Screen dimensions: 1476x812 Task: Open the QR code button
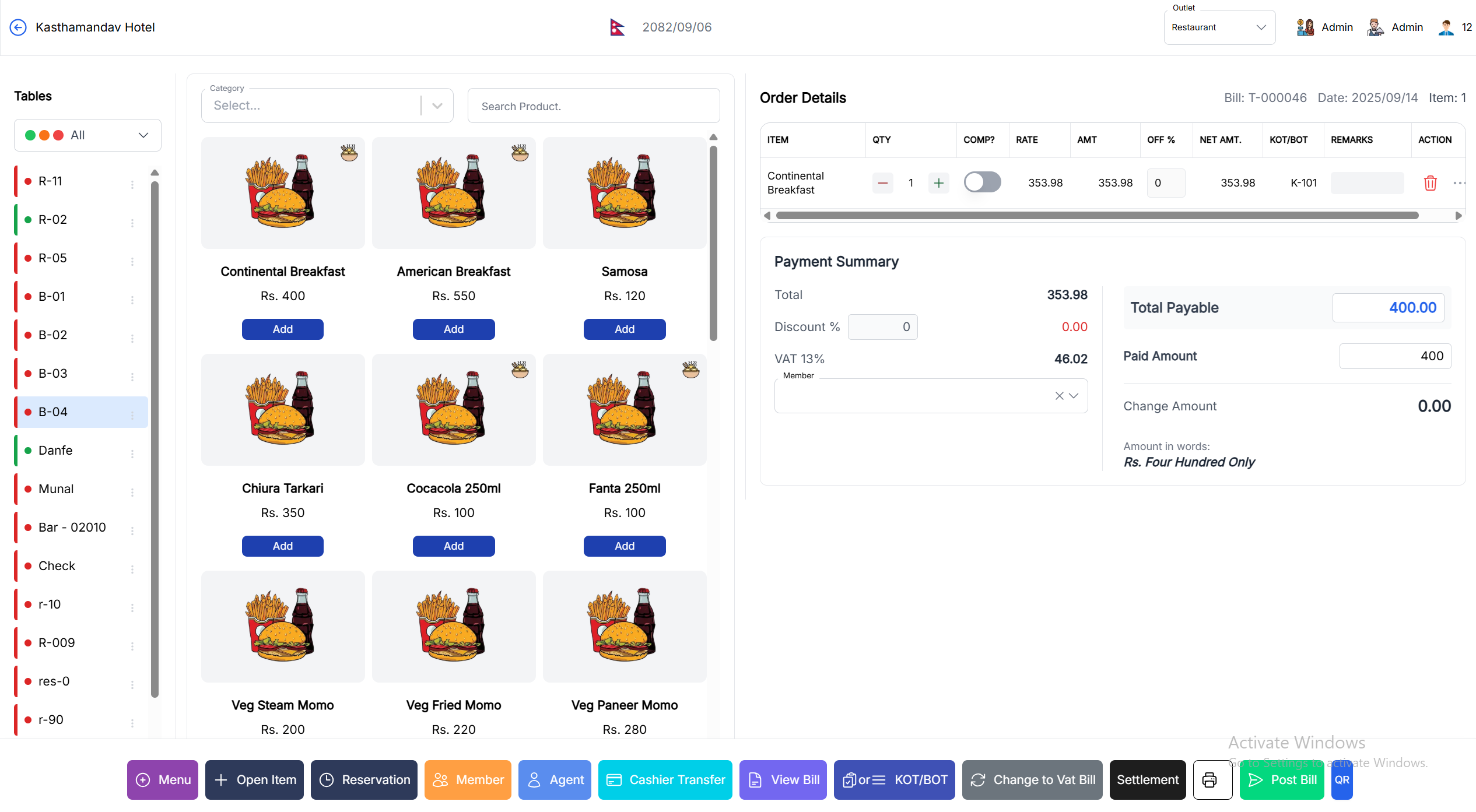pos(1341,780)
